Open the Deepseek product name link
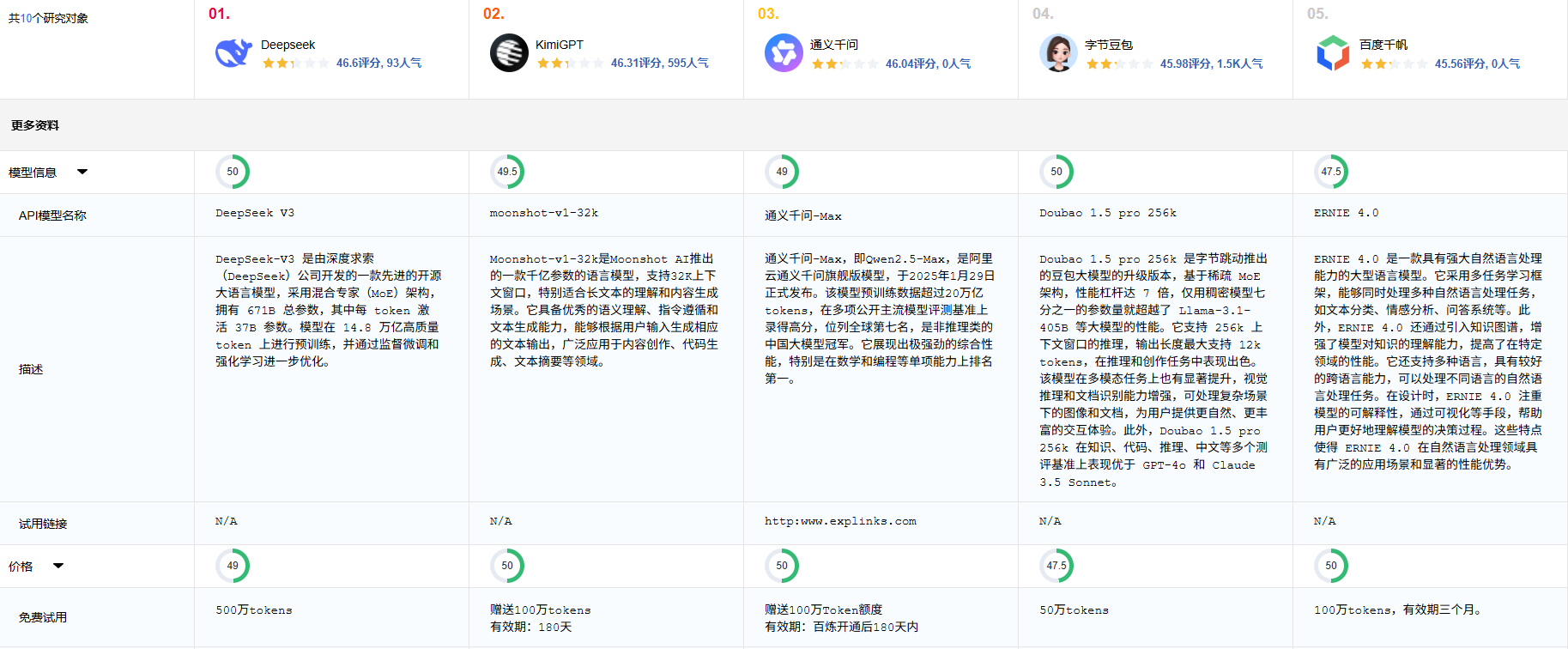The width and height of the screenshot is (1568, 649). [288, 45]
